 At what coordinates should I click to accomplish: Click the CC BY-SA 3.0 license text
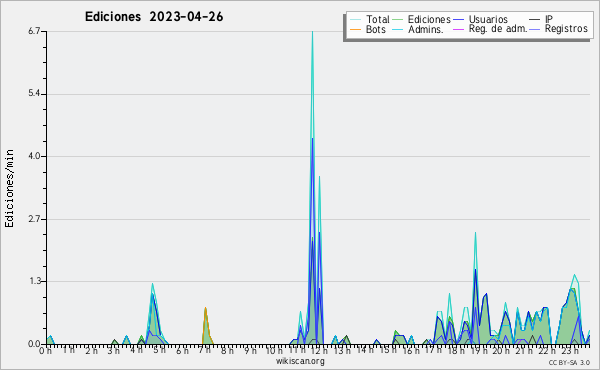tap(569, 363)
